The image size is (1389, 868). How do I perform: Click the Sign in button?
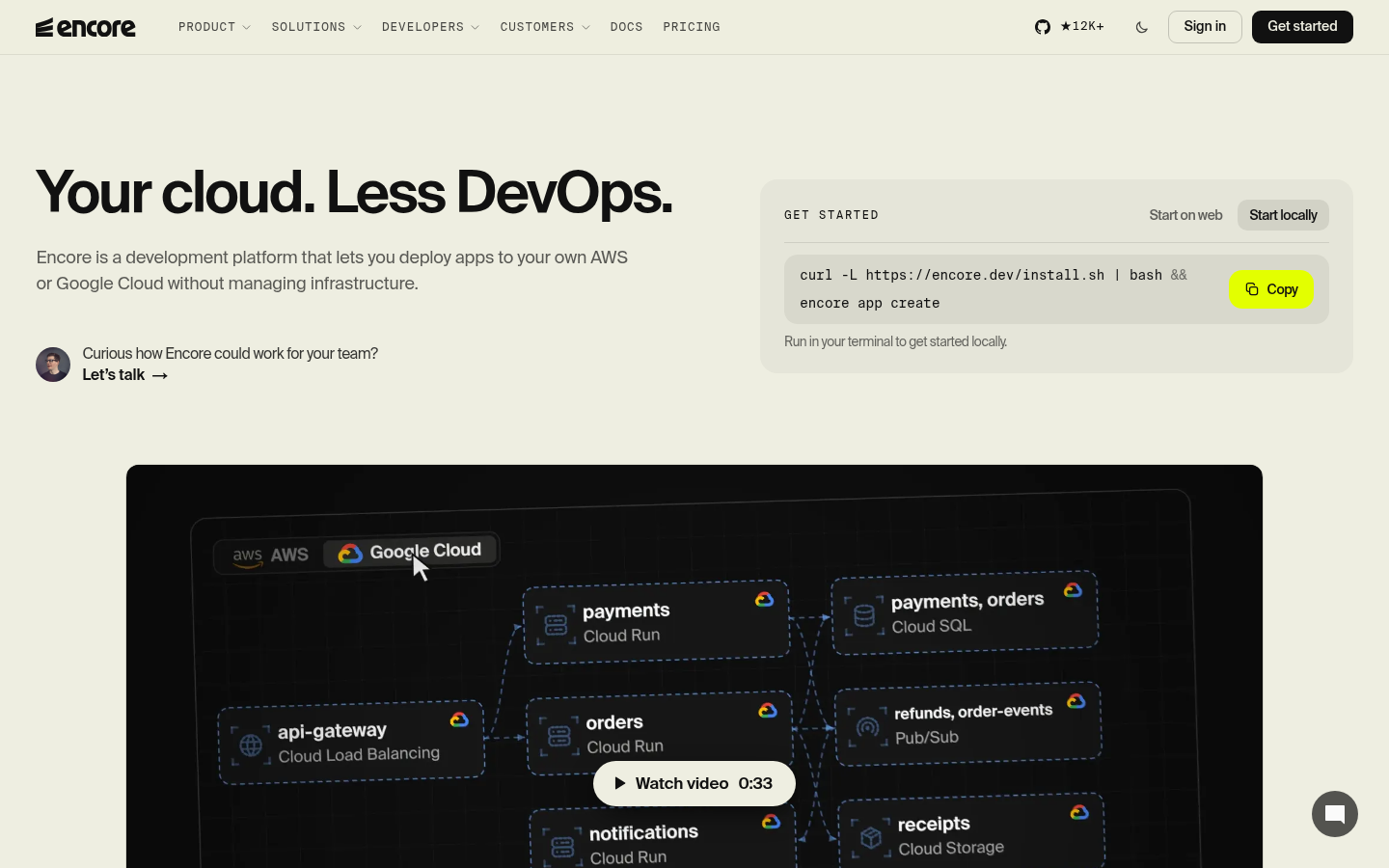(x=1205, y=27)
